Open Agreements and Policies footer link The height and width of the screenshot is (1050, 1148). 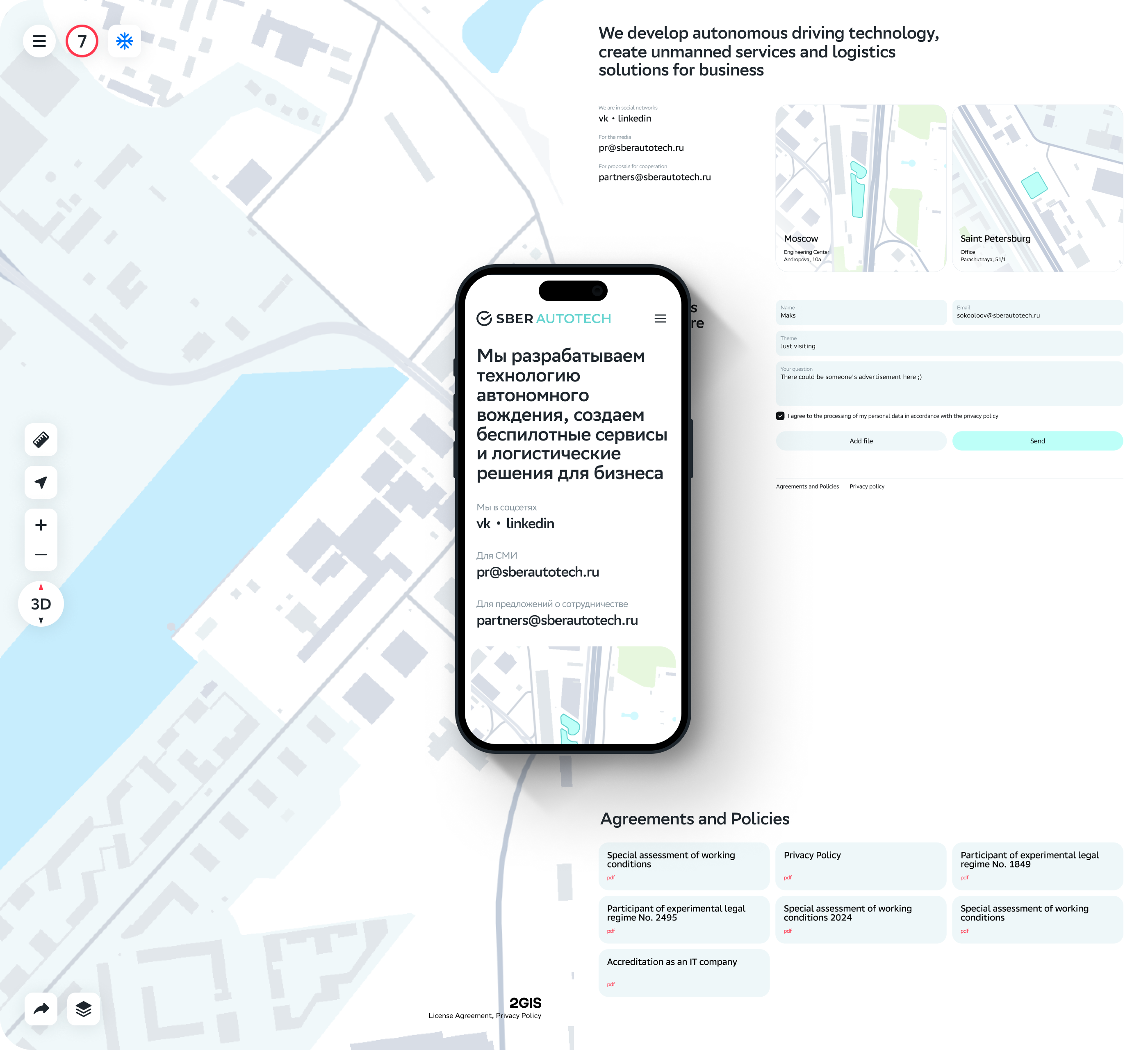pyautogui.click(x=807, y=486)
